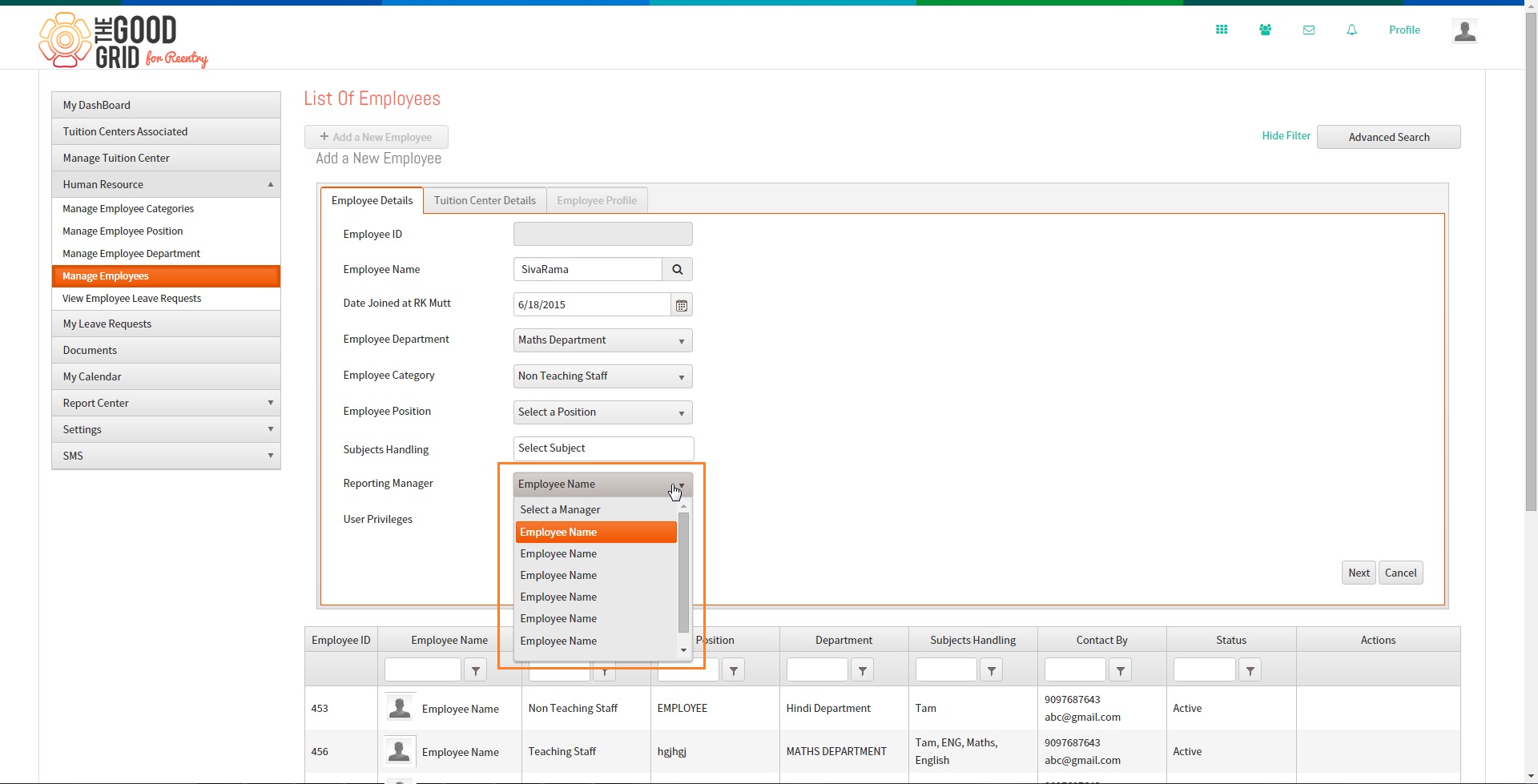The width and height of the screenshot is (1538, 784).
Task: Open the mail envelope icon in header
Action: [x=1309, y=30]
